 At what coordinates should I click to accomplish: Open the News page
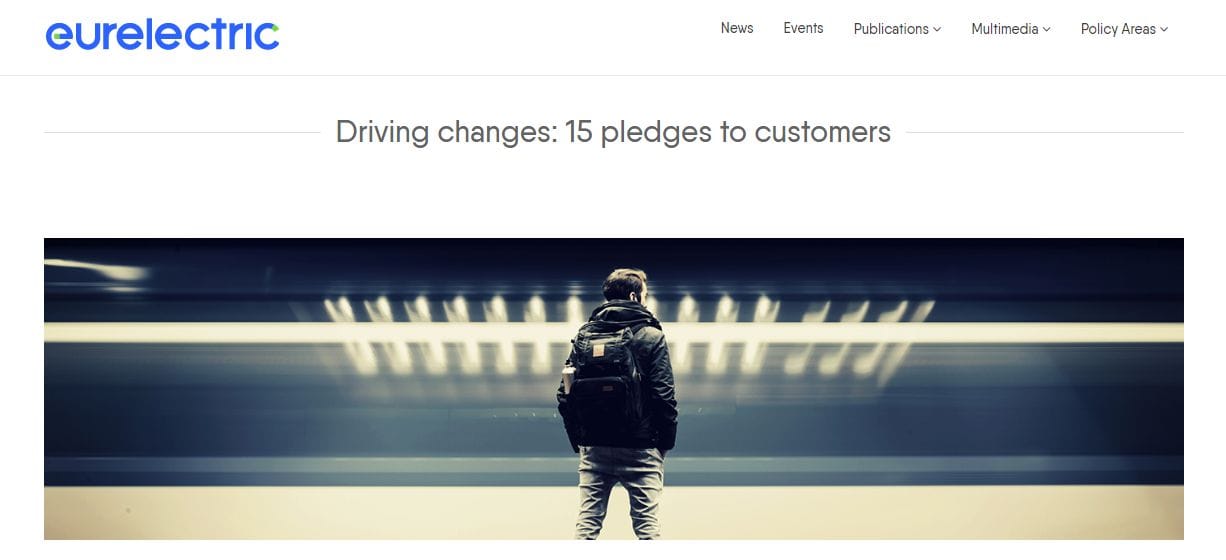coord(737,28)
